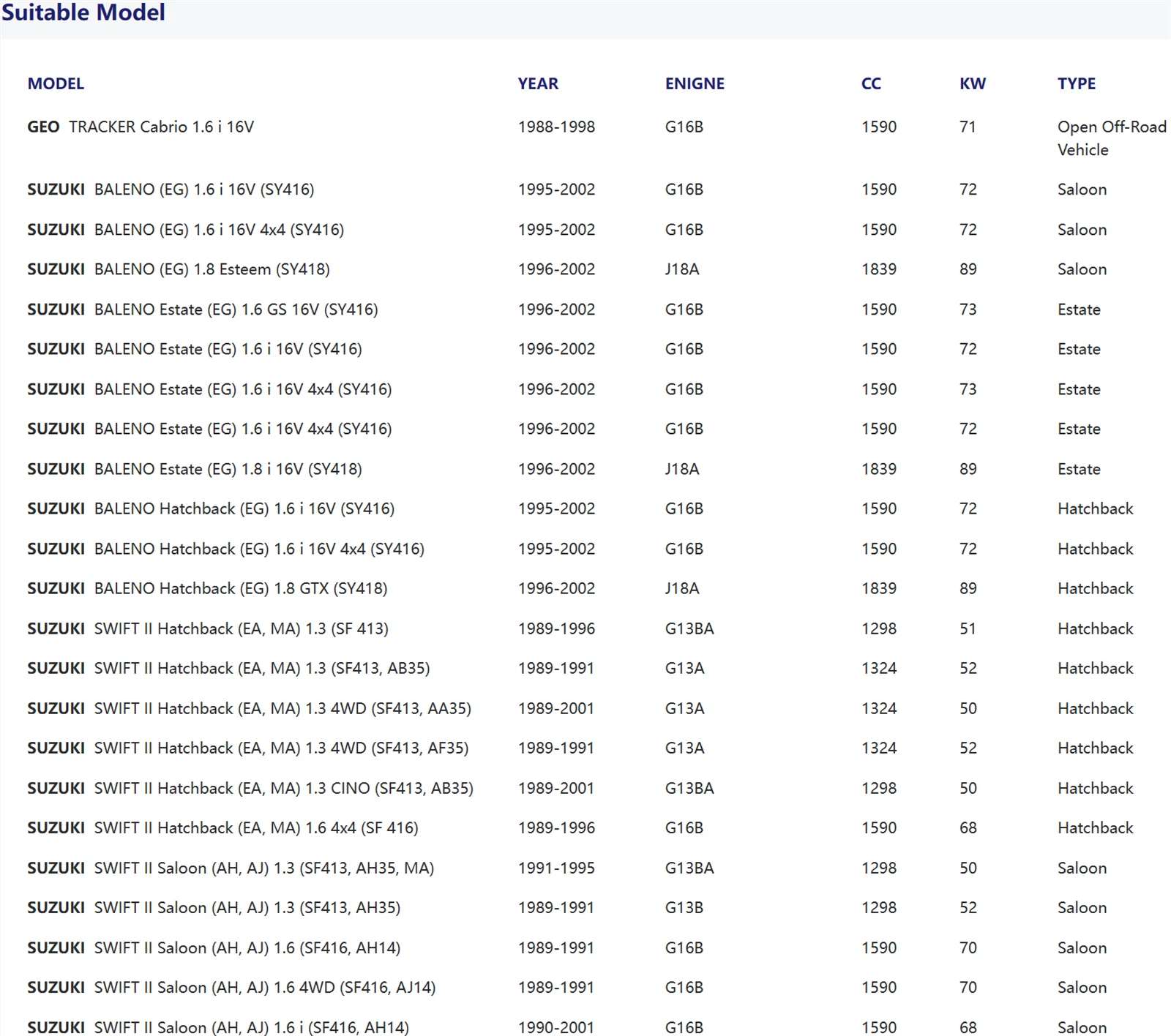1171x1036 pixels.
Task: Click engine 'J18A' in Esteem row
Action: [x=682, y=269]
